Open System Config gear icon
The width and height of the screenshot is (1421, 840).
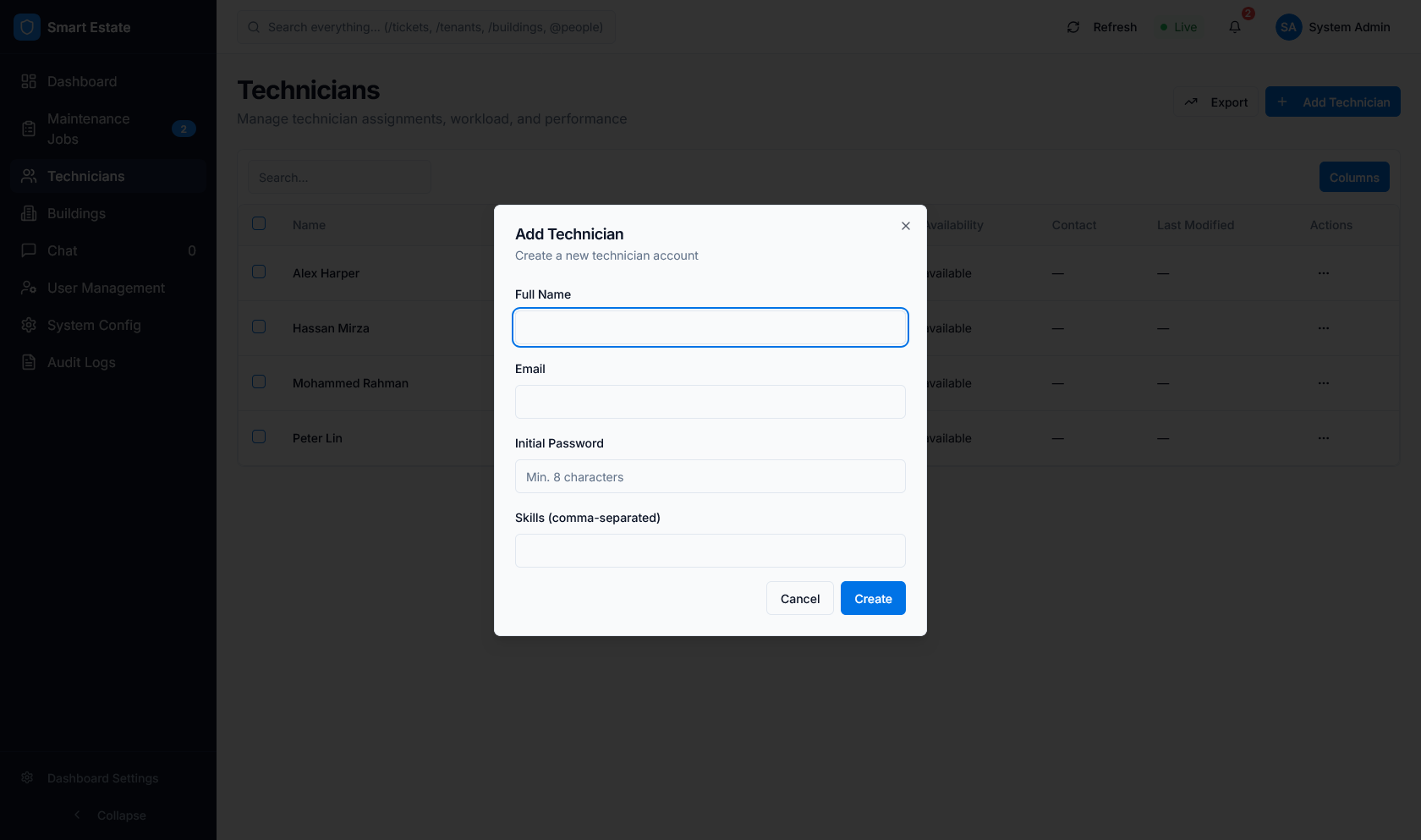click(x=29, y=325)
